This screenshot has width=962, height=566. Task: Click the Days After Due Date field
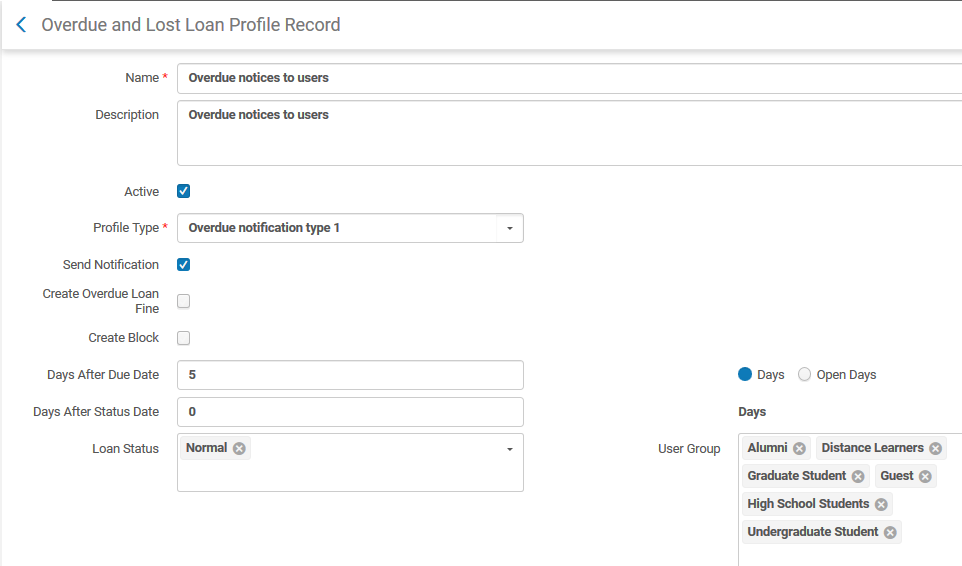[x=350, y=375]
